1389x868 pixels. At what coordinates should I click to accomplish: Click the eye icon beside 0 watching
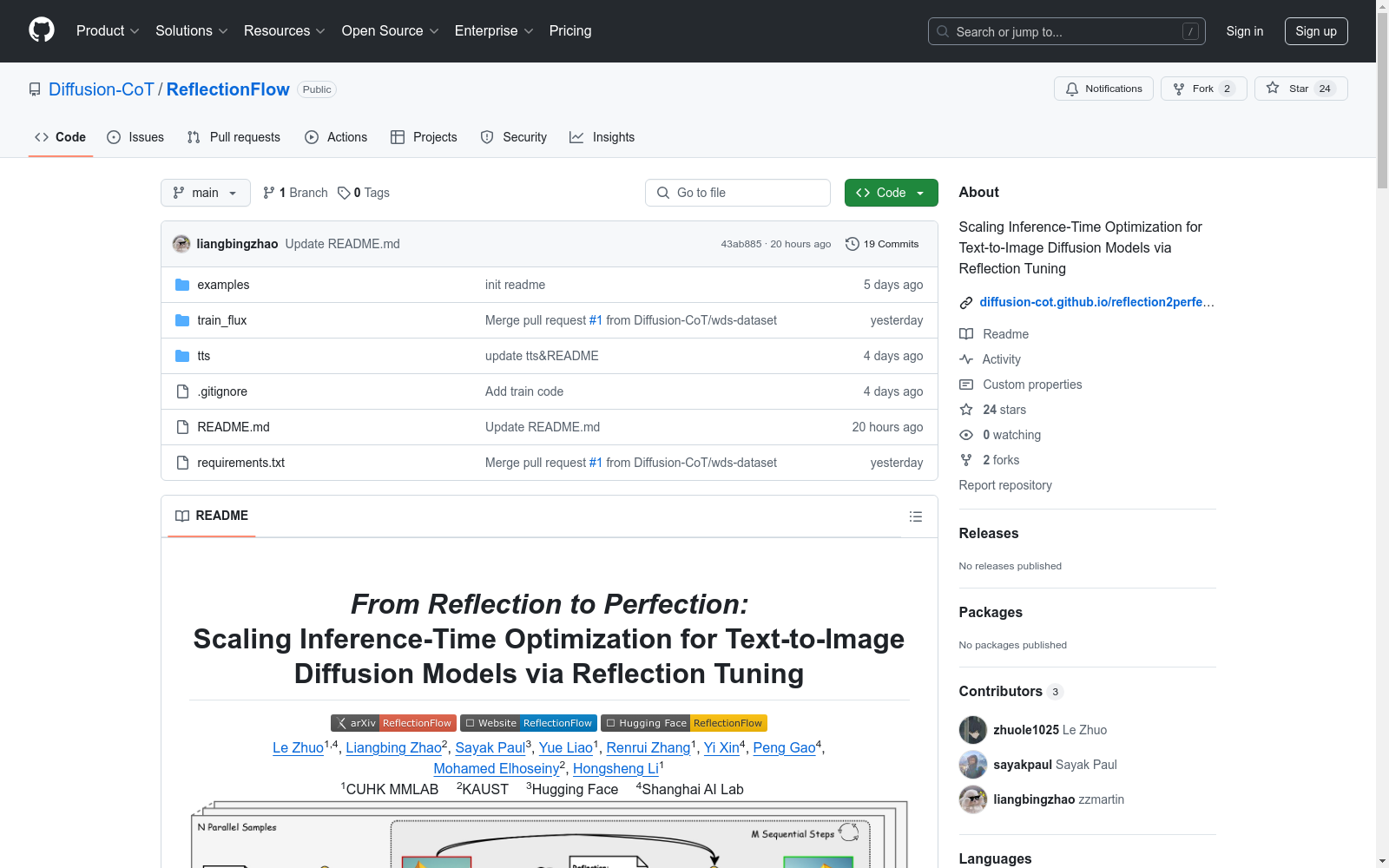click(x=966, y=435)
